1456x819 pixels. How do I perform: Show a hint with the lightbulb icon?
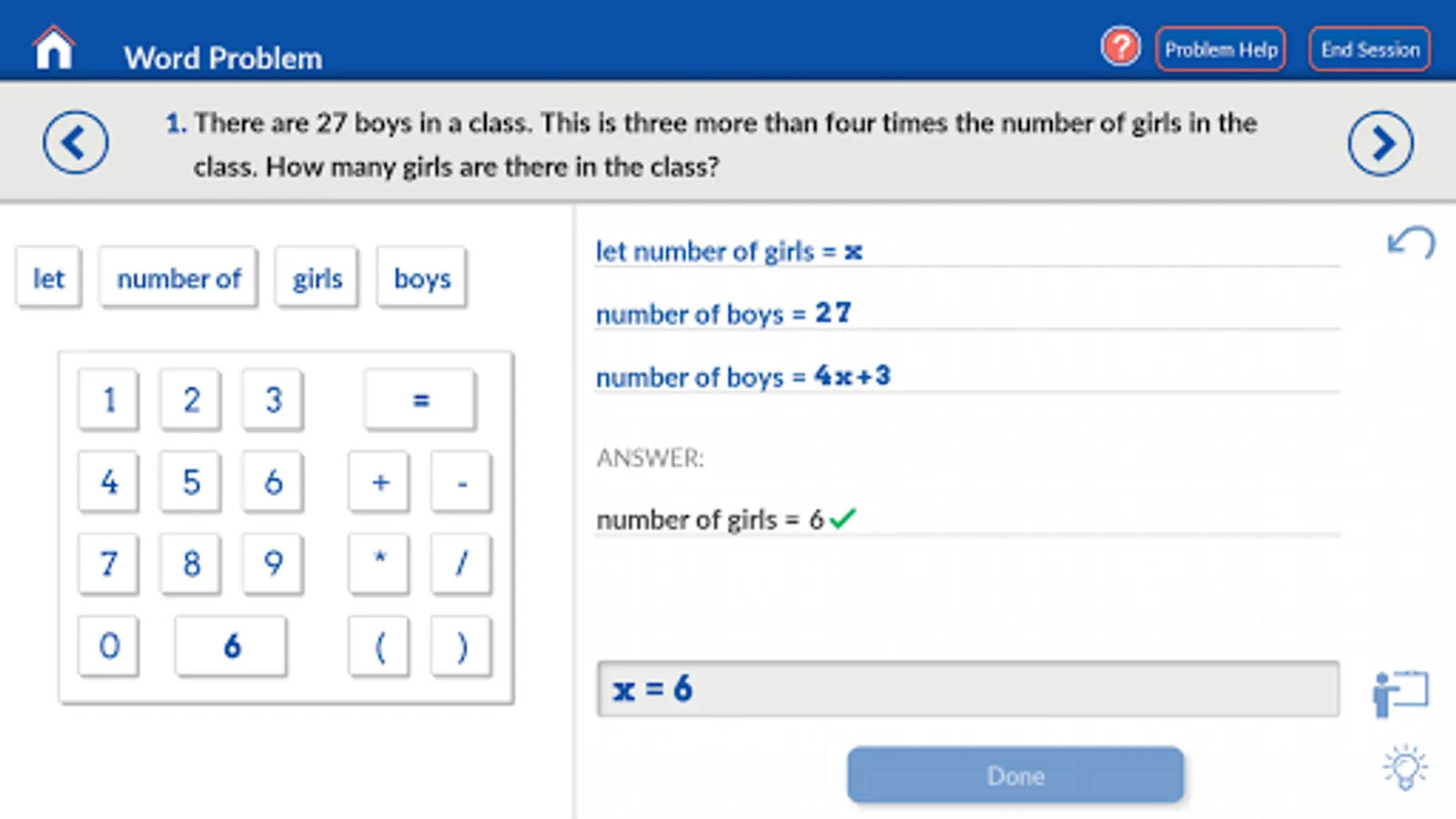tap(1405, 767)
